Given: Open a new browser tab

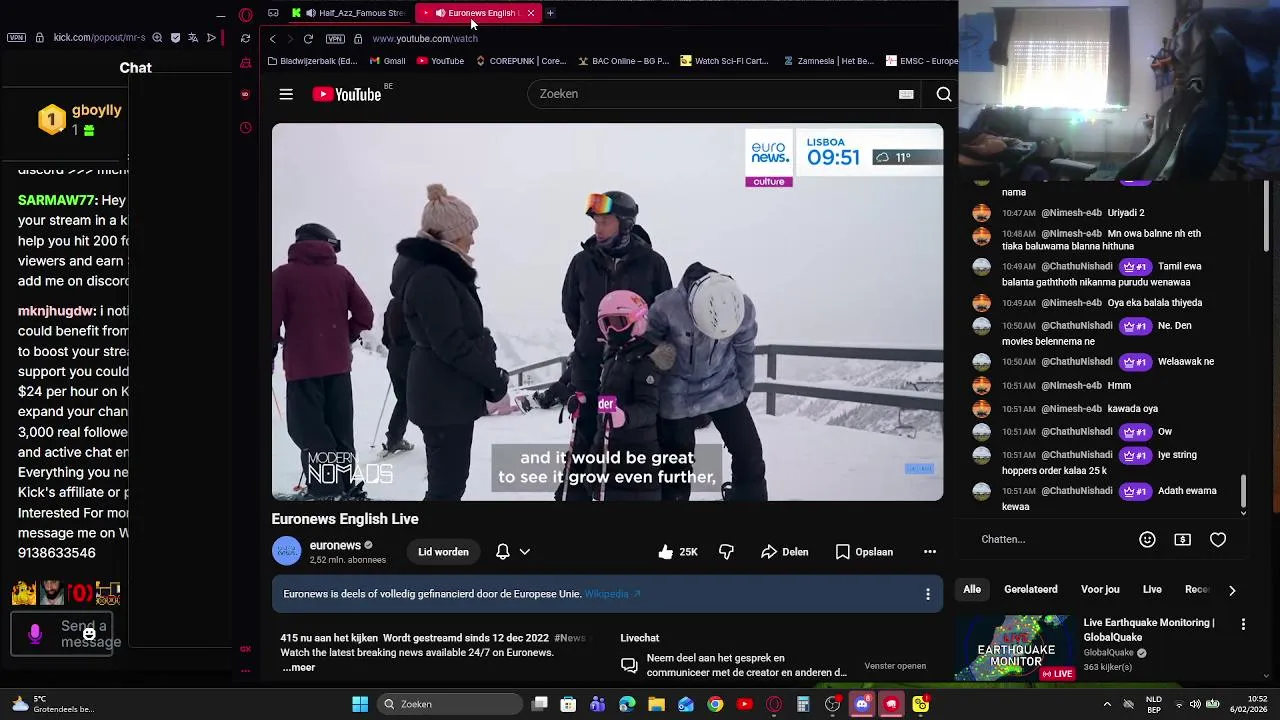Looking at the screenshot, I should pyautogui.click(x=550, y=13).
